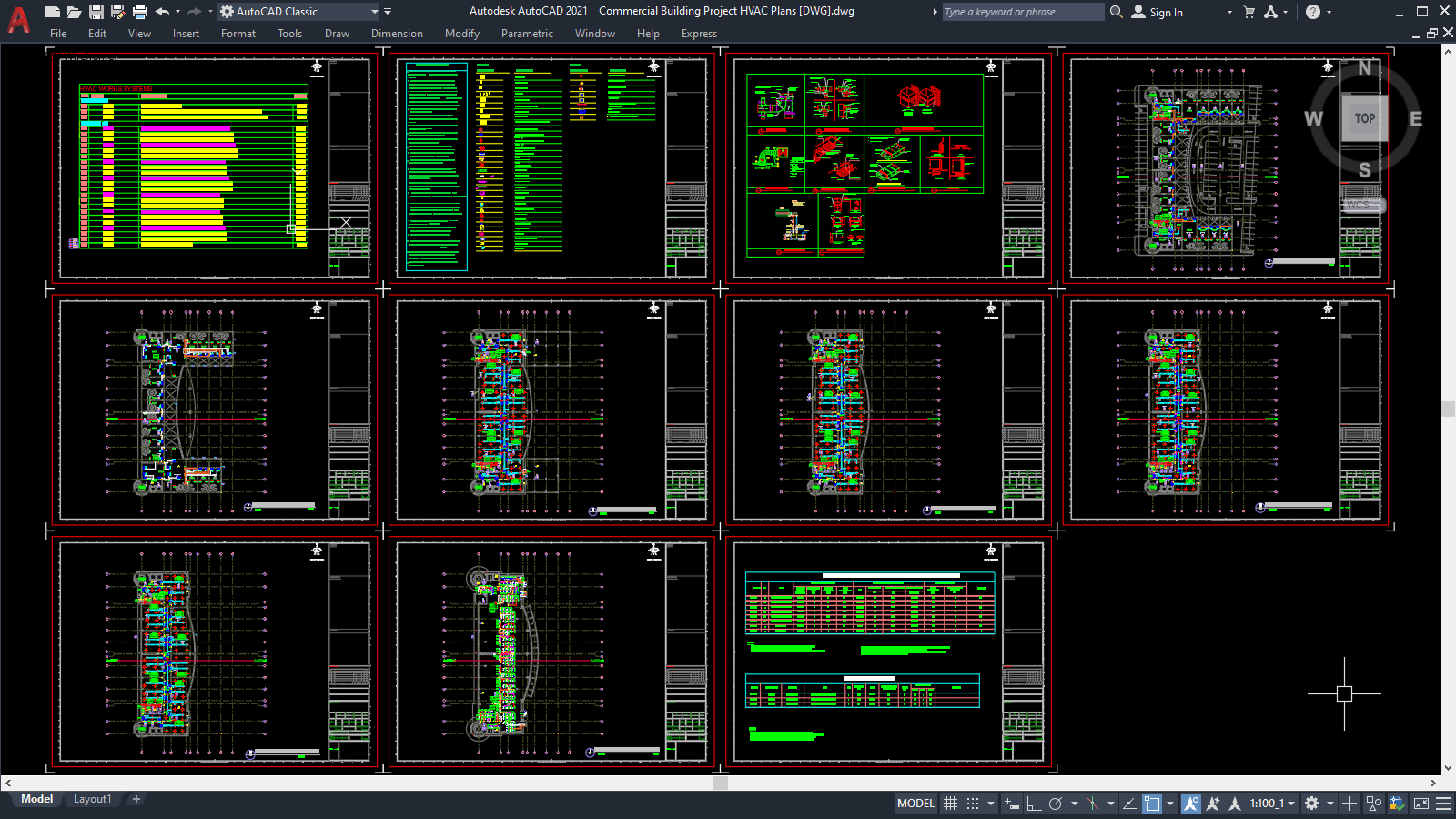Open the Parametric menu
1456x819 pixels.
click(x=527, y=34)
